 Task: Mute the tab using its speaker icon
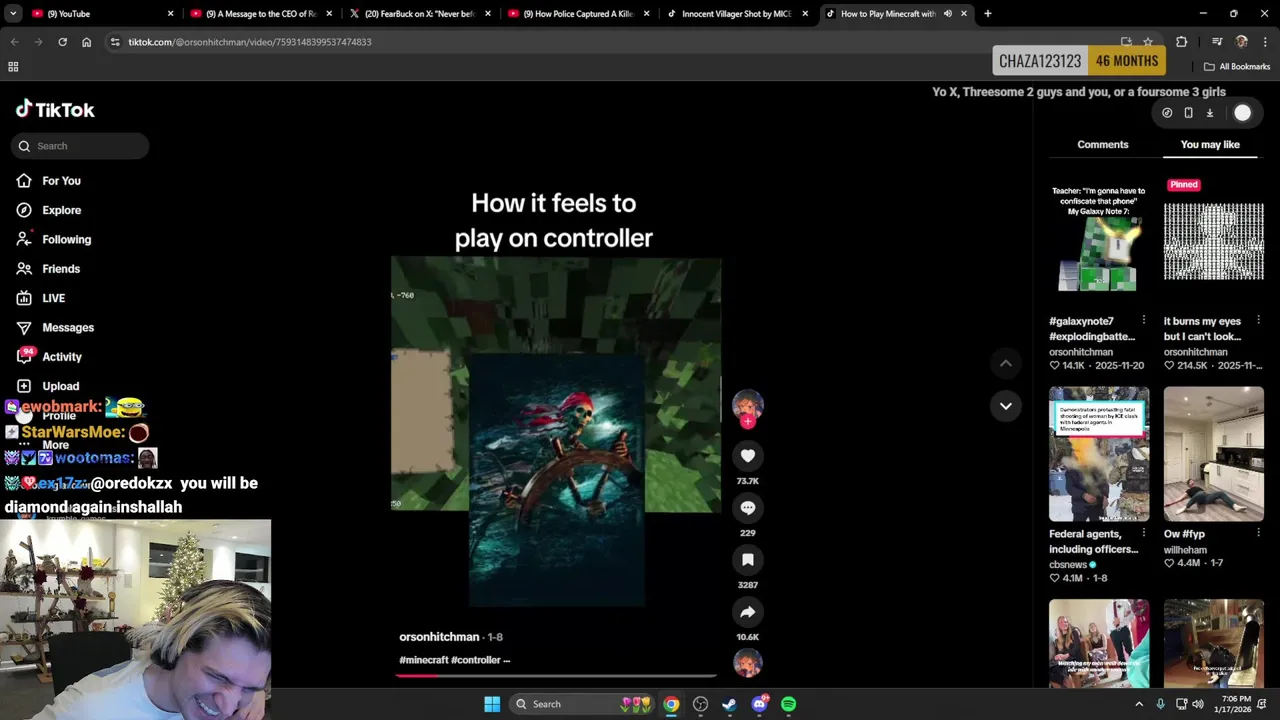tap(947, 14)
